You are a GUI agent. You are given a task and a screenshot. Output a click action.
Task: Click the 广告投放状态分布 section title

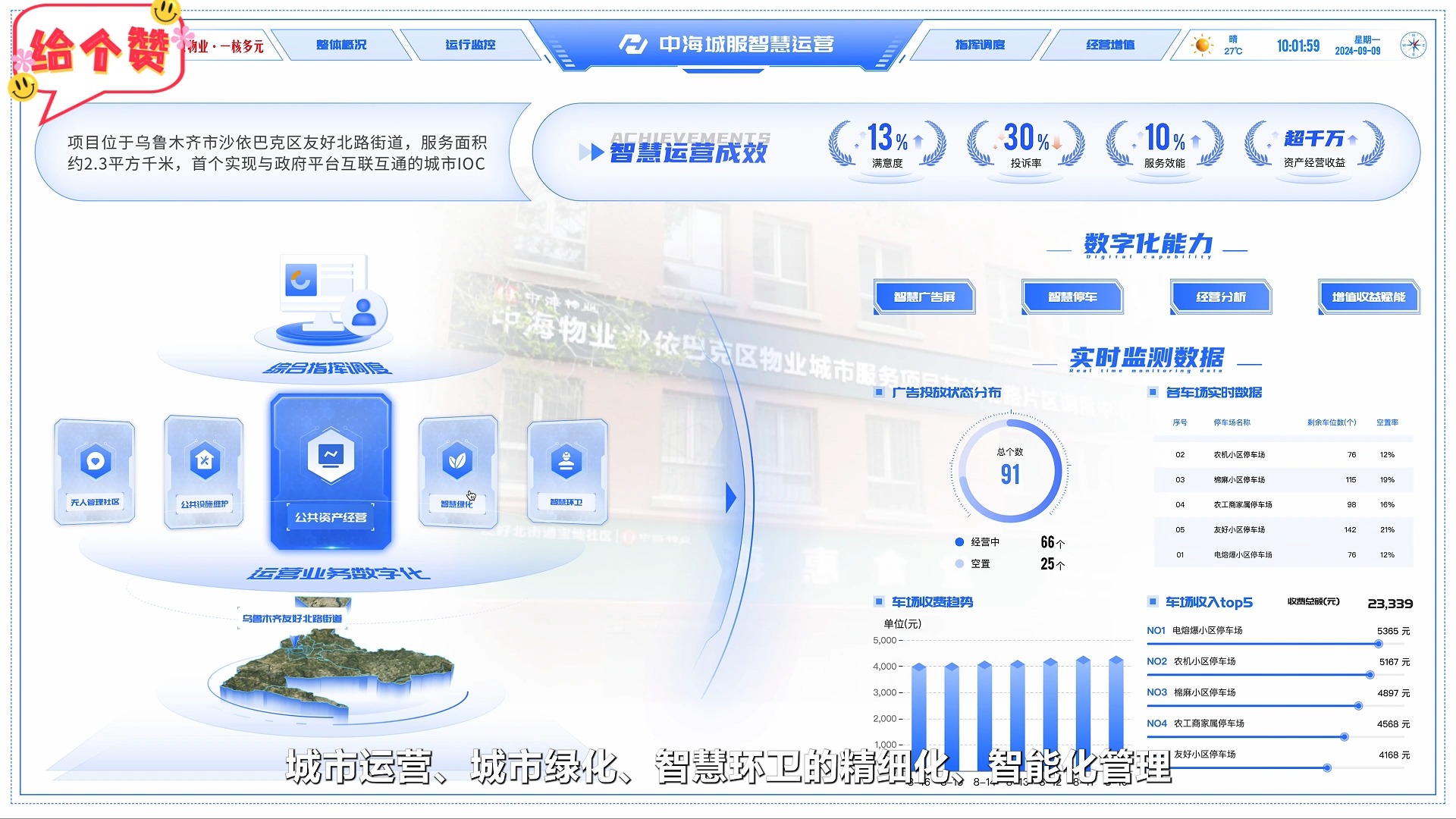click(946, 393)
